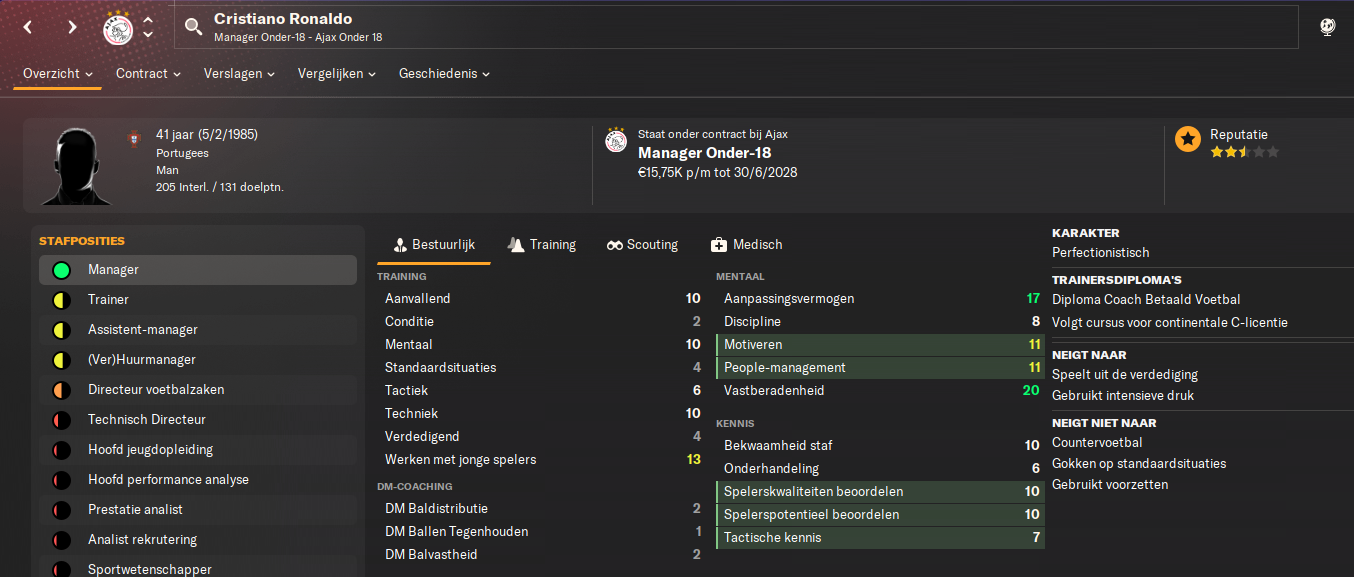The width and height of the screenshot is (1354, 577).
Task: Click Werken met jonge spelers attribute
Action: (x=541, y=459)
